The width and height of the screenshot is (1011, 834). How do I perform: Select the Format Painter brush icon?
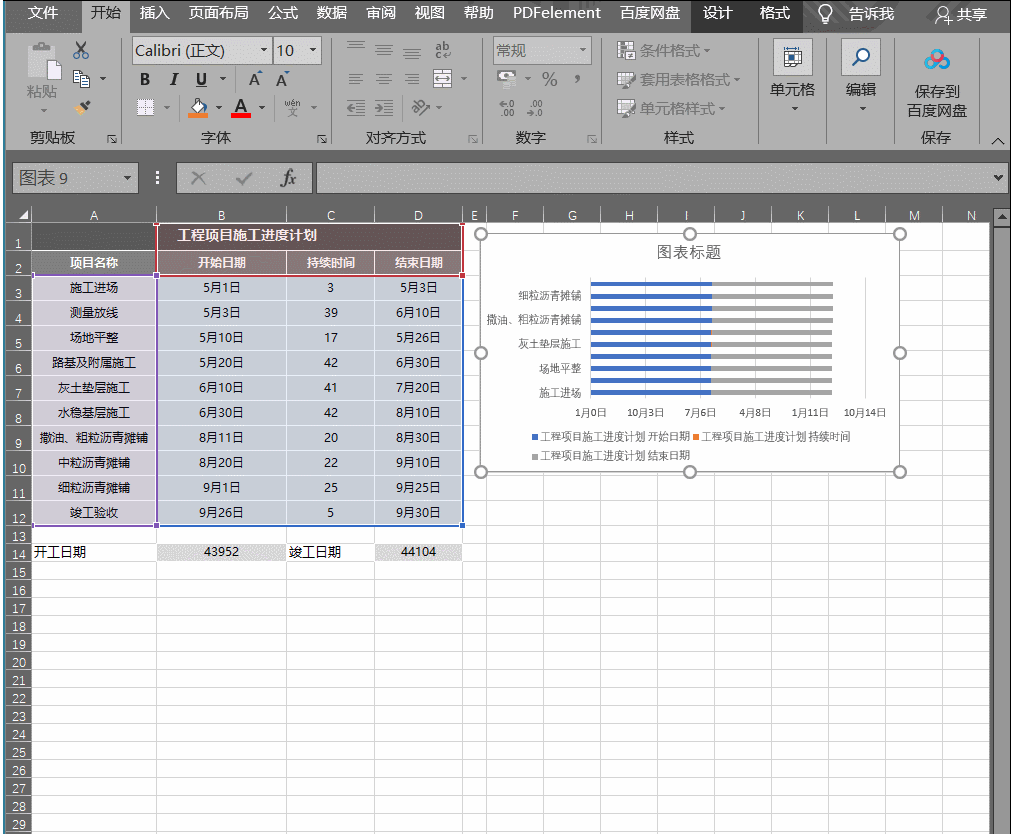pyautogui.click(x=82, y=107)
